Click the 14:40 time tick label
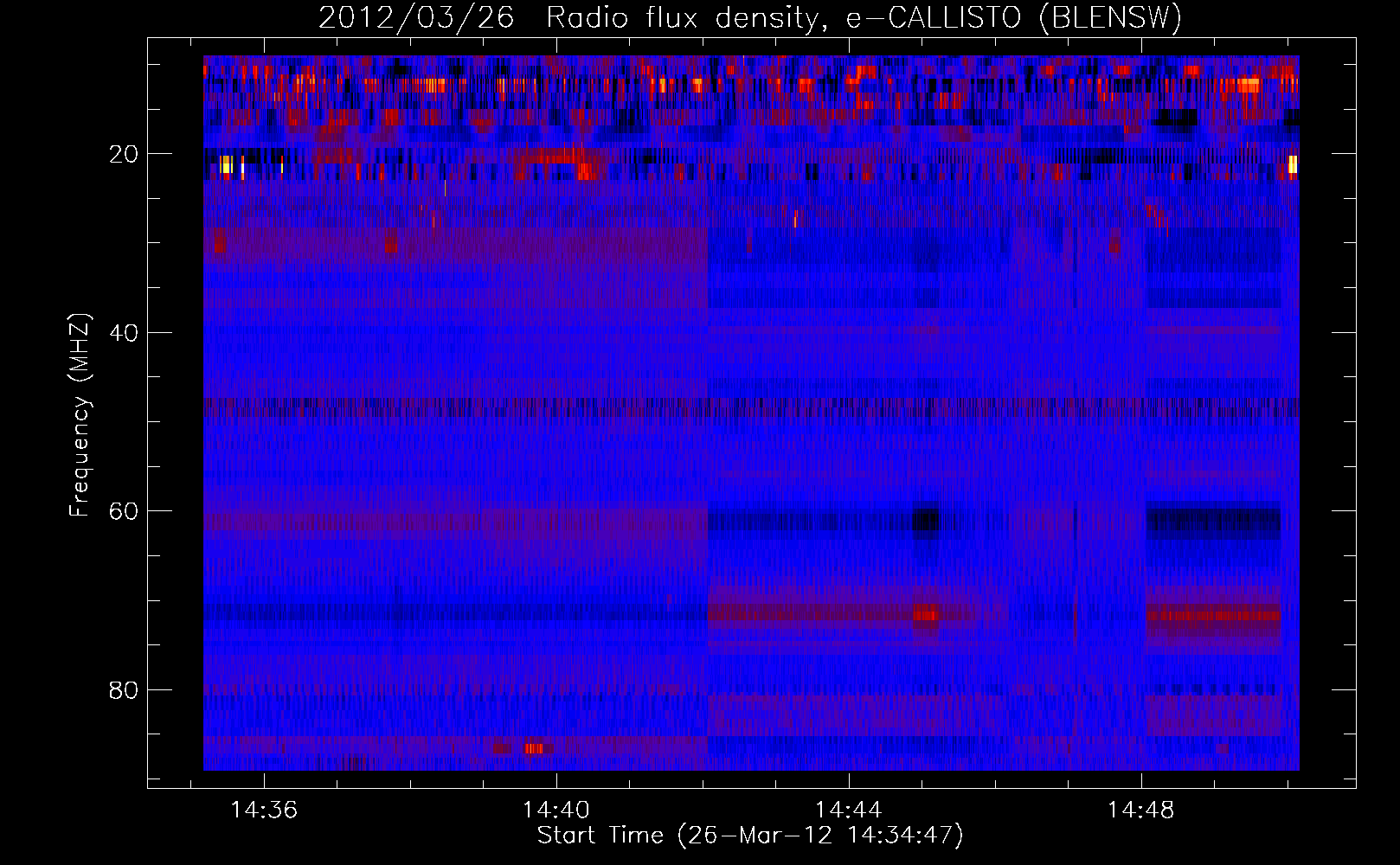 tap(556, 810)
